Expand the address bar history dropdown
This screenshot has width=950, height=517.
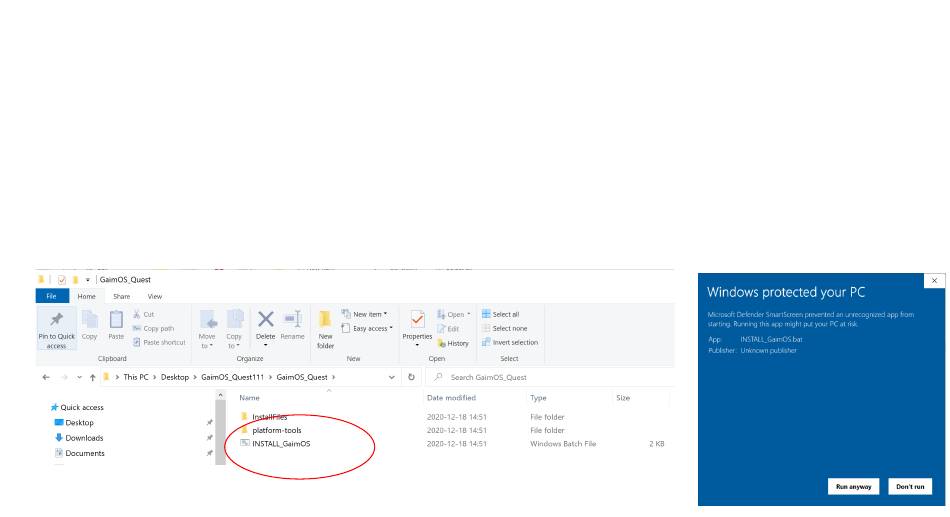392,377
